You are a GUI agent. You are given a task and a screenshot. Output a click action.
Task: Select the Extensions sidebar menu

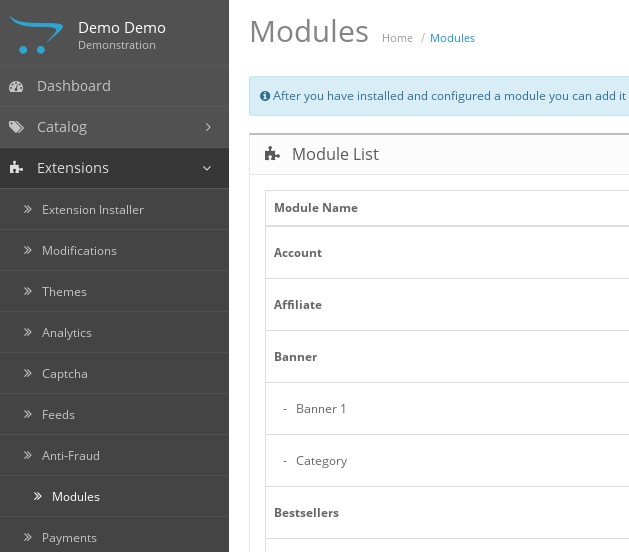tap(114, 168)
